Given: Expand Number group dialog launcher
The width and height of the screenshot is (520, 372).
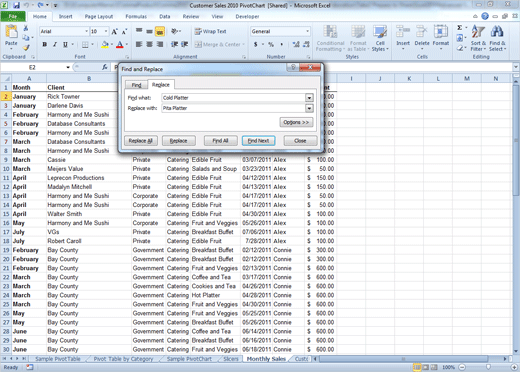Looking at the screenshot, I should tap(308, 57).
